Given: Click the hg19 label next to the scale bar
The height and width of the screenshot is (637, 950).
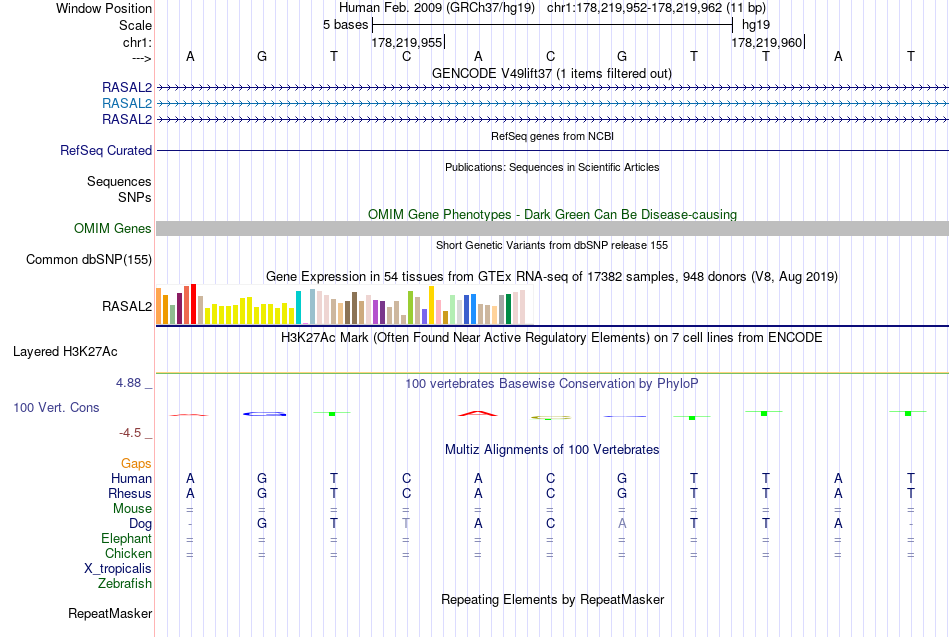Looking at the screenshot, I should pyautogui.click(x=756, y=25).
